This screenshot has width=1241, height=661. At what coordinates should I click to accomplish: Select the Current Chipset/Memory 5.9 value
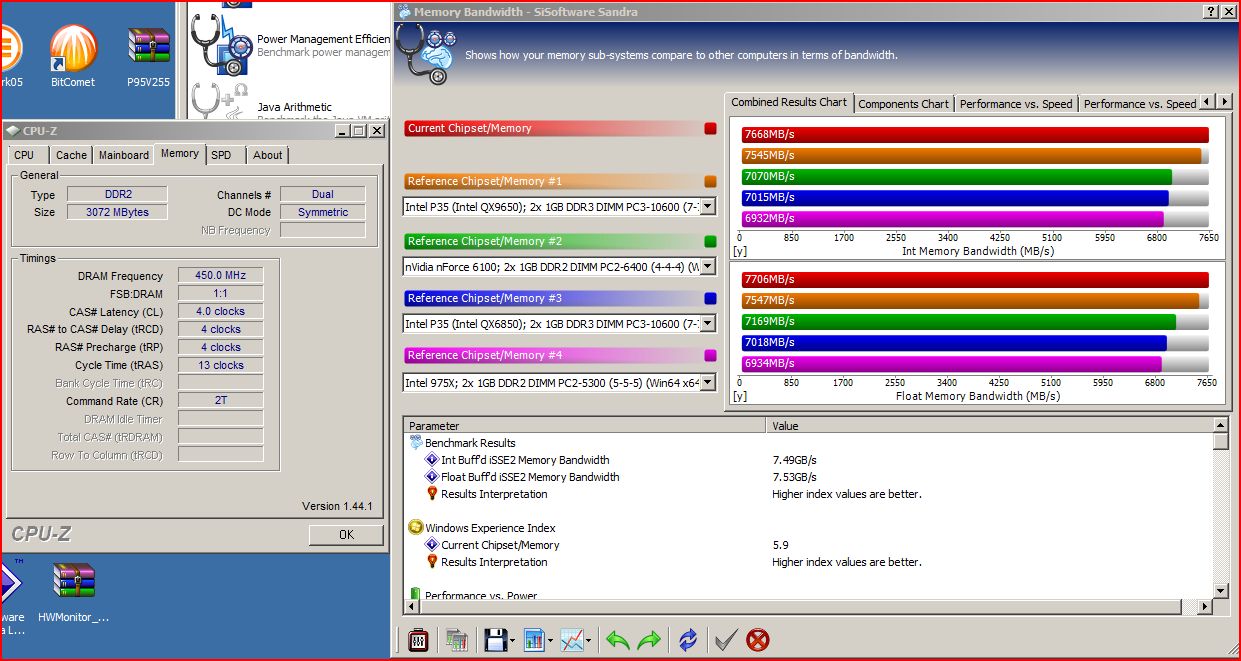780,545
